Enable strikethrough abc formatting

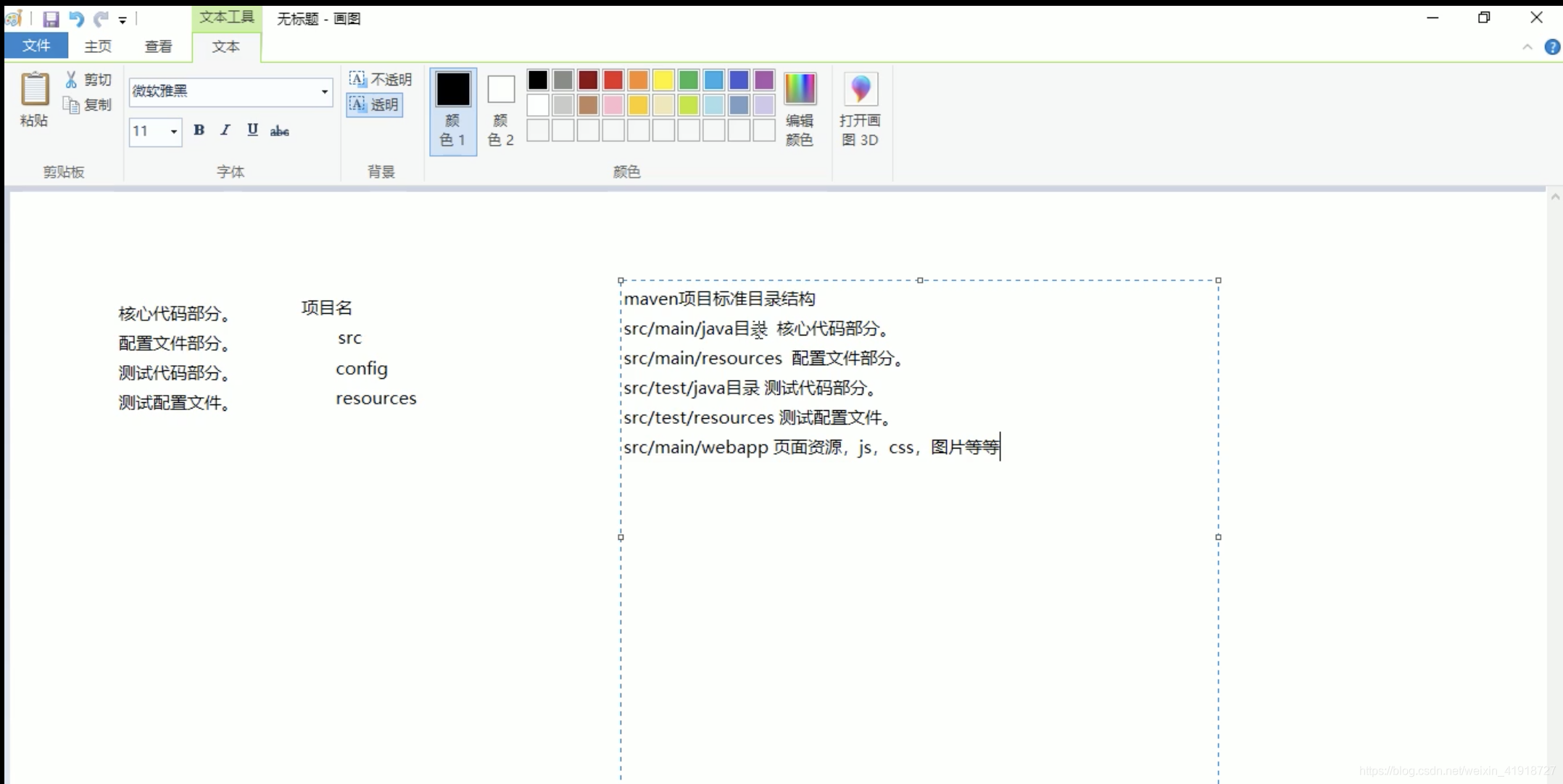(279, 131)
